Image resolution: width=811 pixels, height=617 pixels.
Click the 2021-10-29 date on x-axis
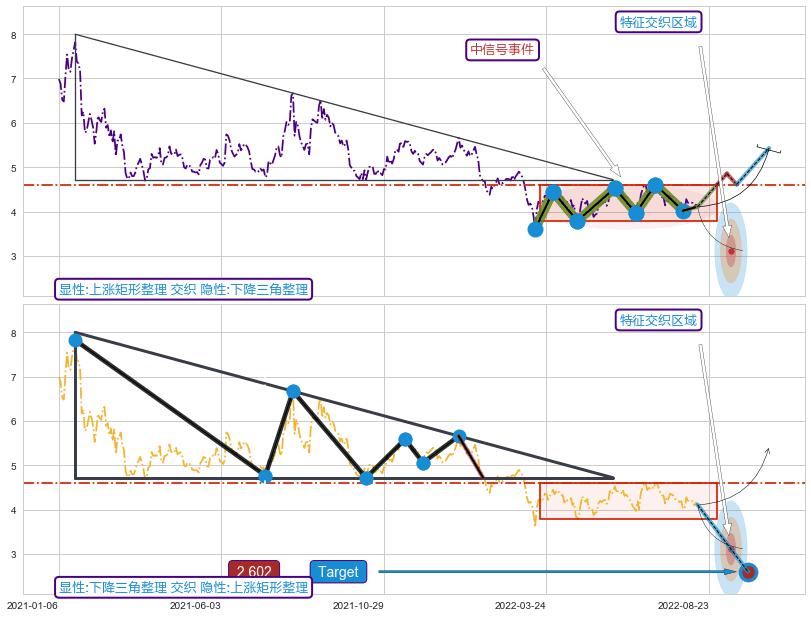click(x=357, y=605)
